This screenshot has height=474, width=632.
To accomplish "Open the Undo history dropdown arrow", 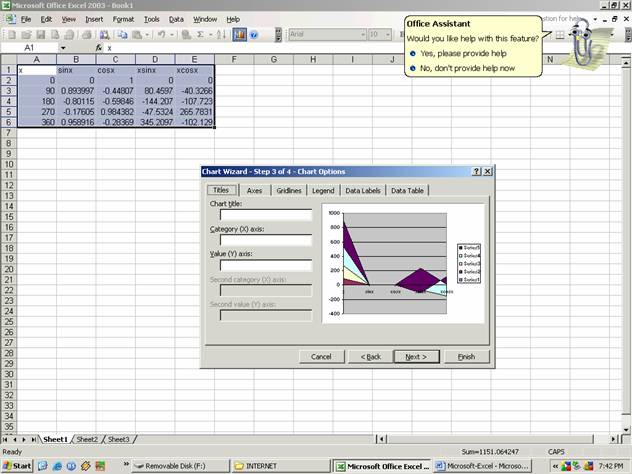I will tap(172, 35).
